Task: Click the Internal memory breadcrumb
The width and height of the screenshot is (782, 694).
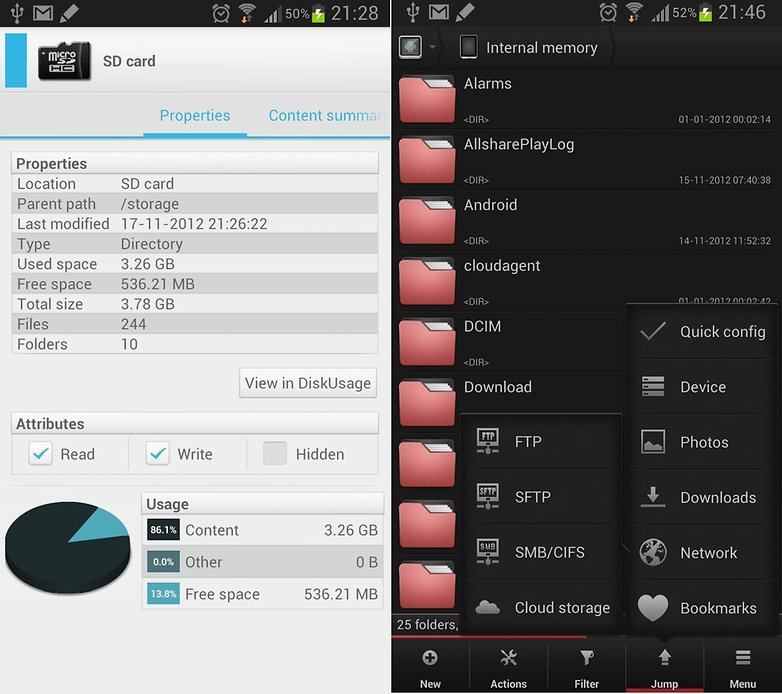Action: 529,47
